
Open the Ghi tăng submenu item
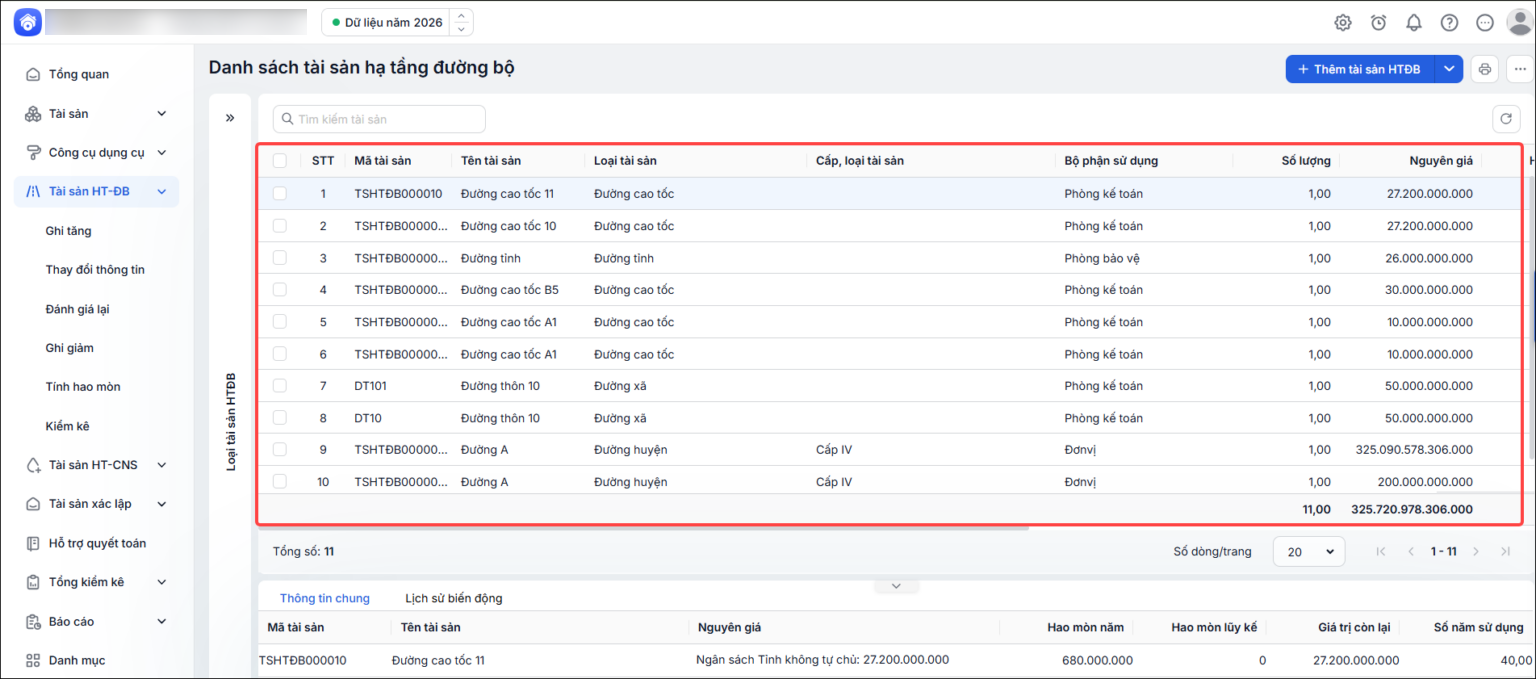coord(69,231)
